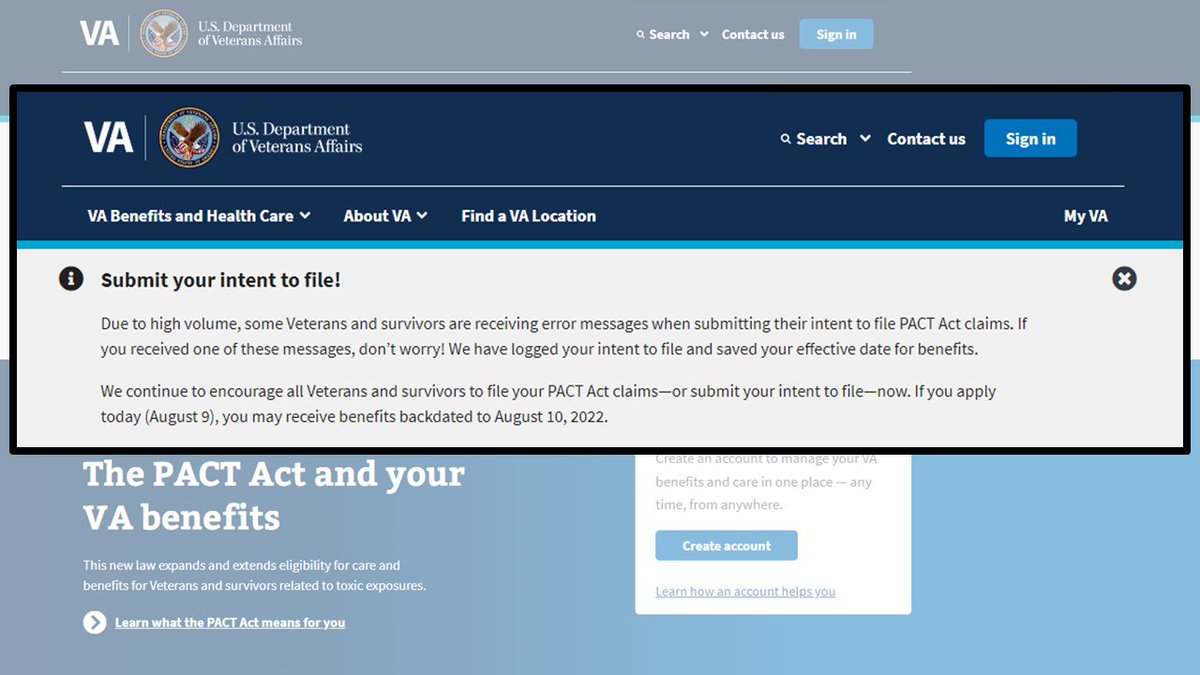Open Learn what the PACT Act means link

[230, 623]
